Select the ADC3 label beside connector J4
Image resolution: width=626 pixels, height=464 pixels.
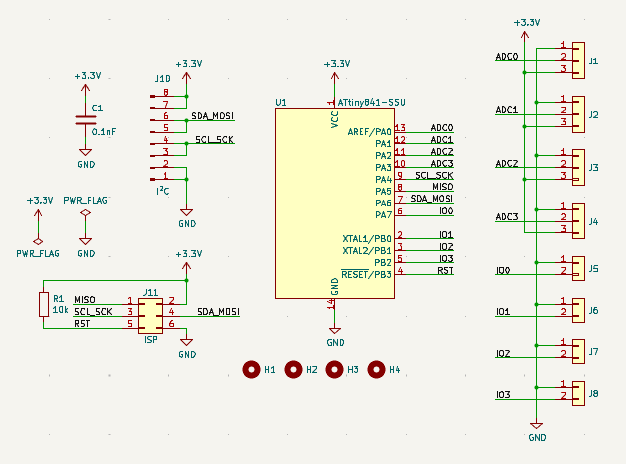tap(507, 217)
